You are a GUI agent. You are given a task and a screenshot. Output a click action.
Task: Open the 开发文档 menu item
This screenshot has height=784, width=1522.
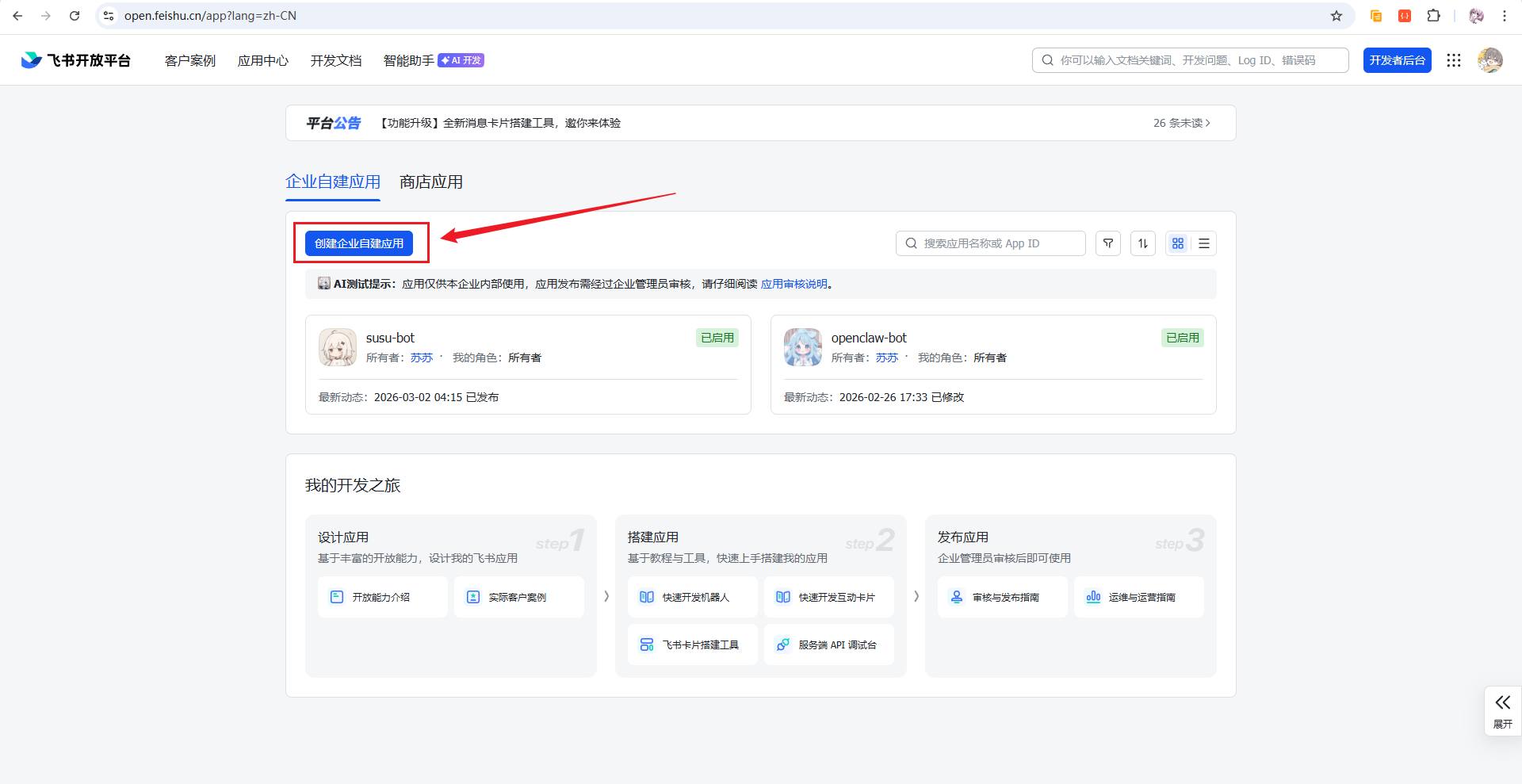335,61
